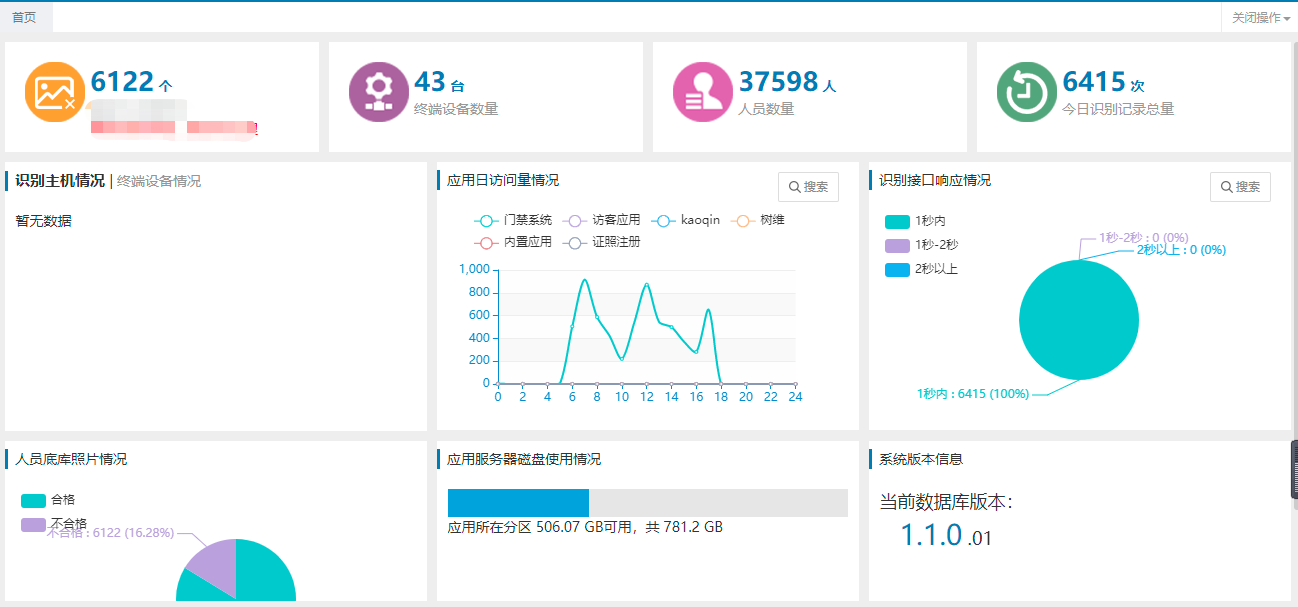
Task: Open the 关闭操作 dropdown menu
Action: (x=1255, y=17)
